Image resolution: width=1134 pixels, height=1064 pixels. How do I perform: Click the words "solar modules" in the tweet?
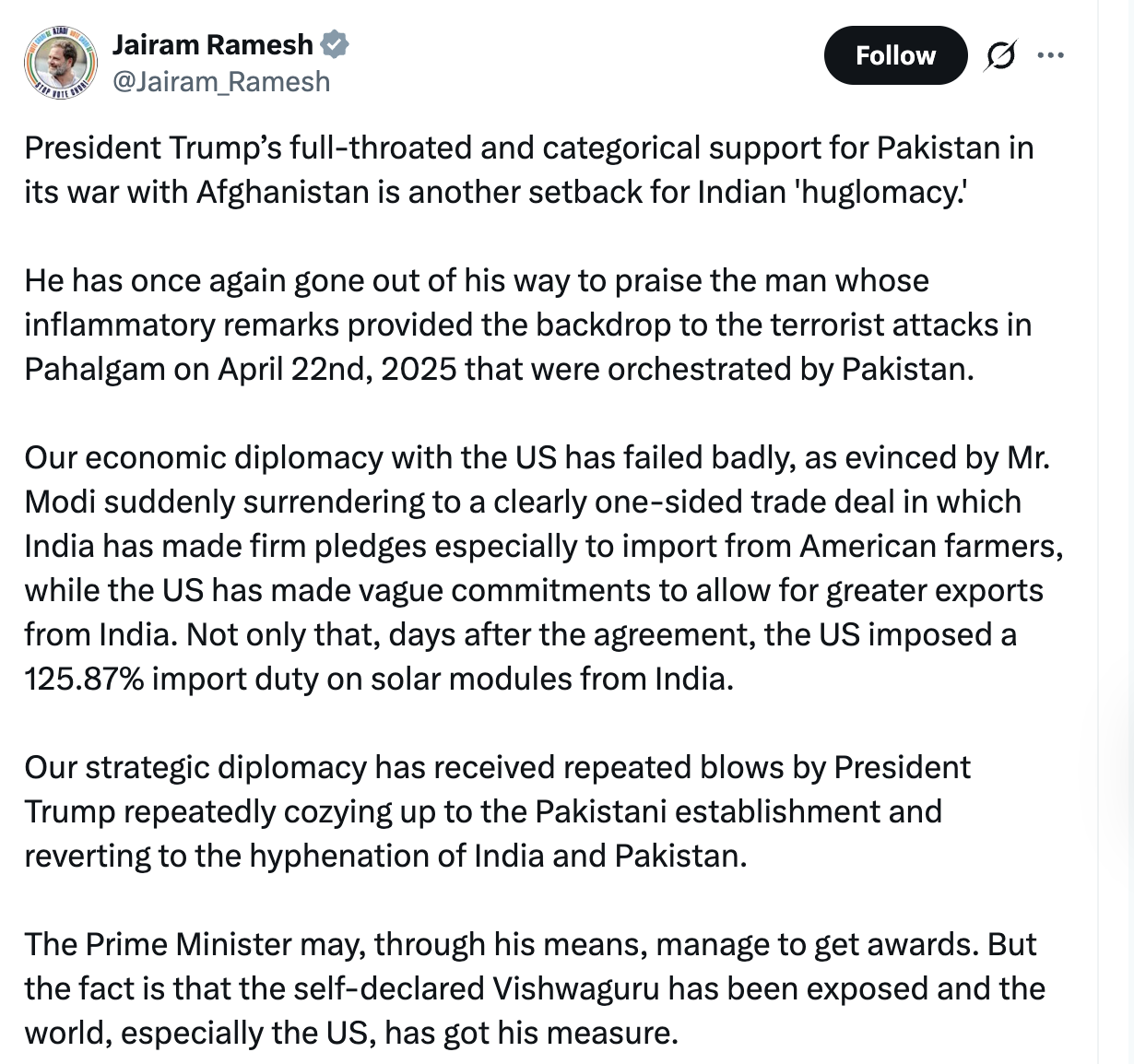(470, 680)
